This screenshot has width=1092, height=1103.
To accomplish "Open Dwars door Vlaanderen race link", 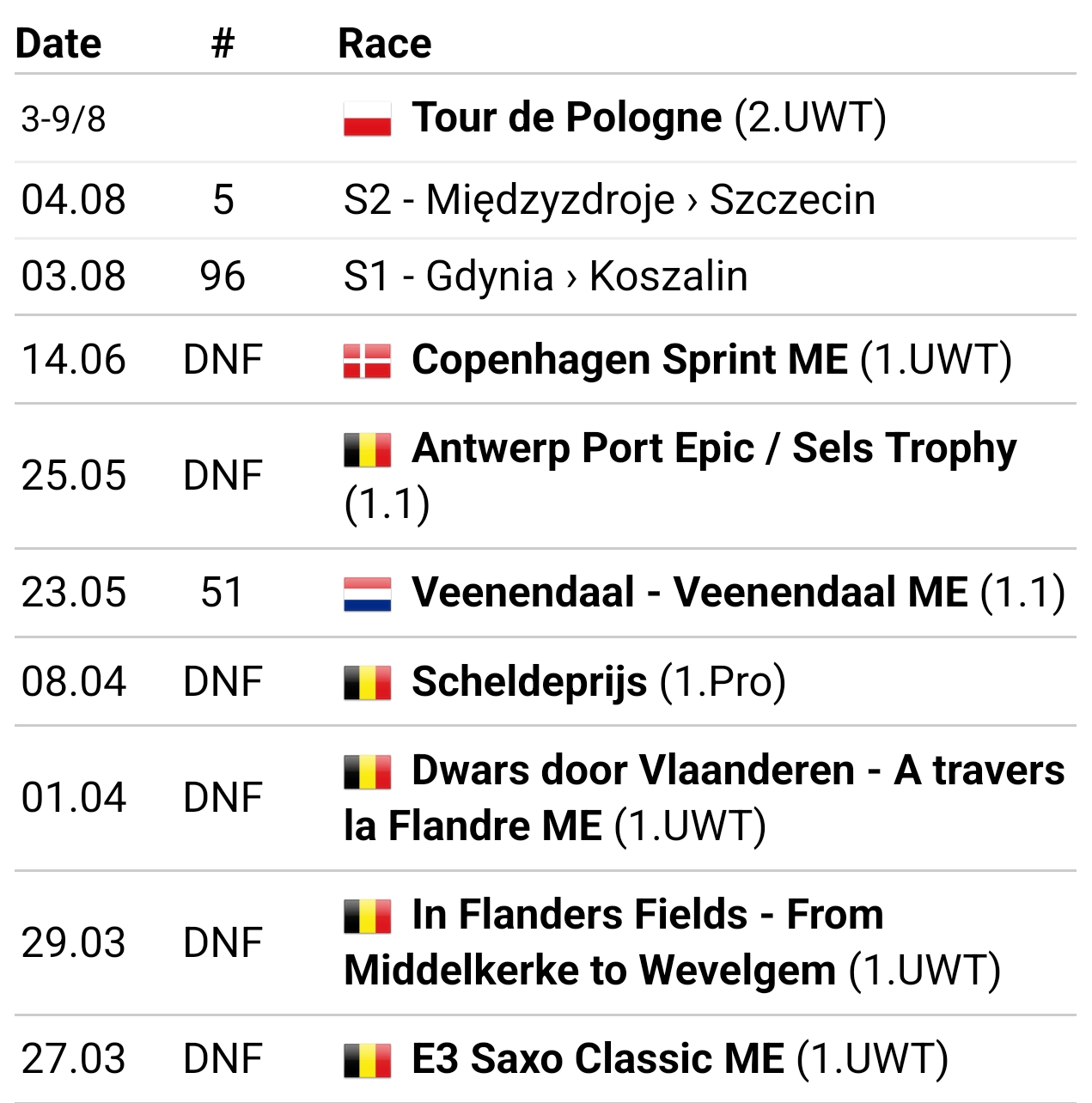I will (705, 798).
